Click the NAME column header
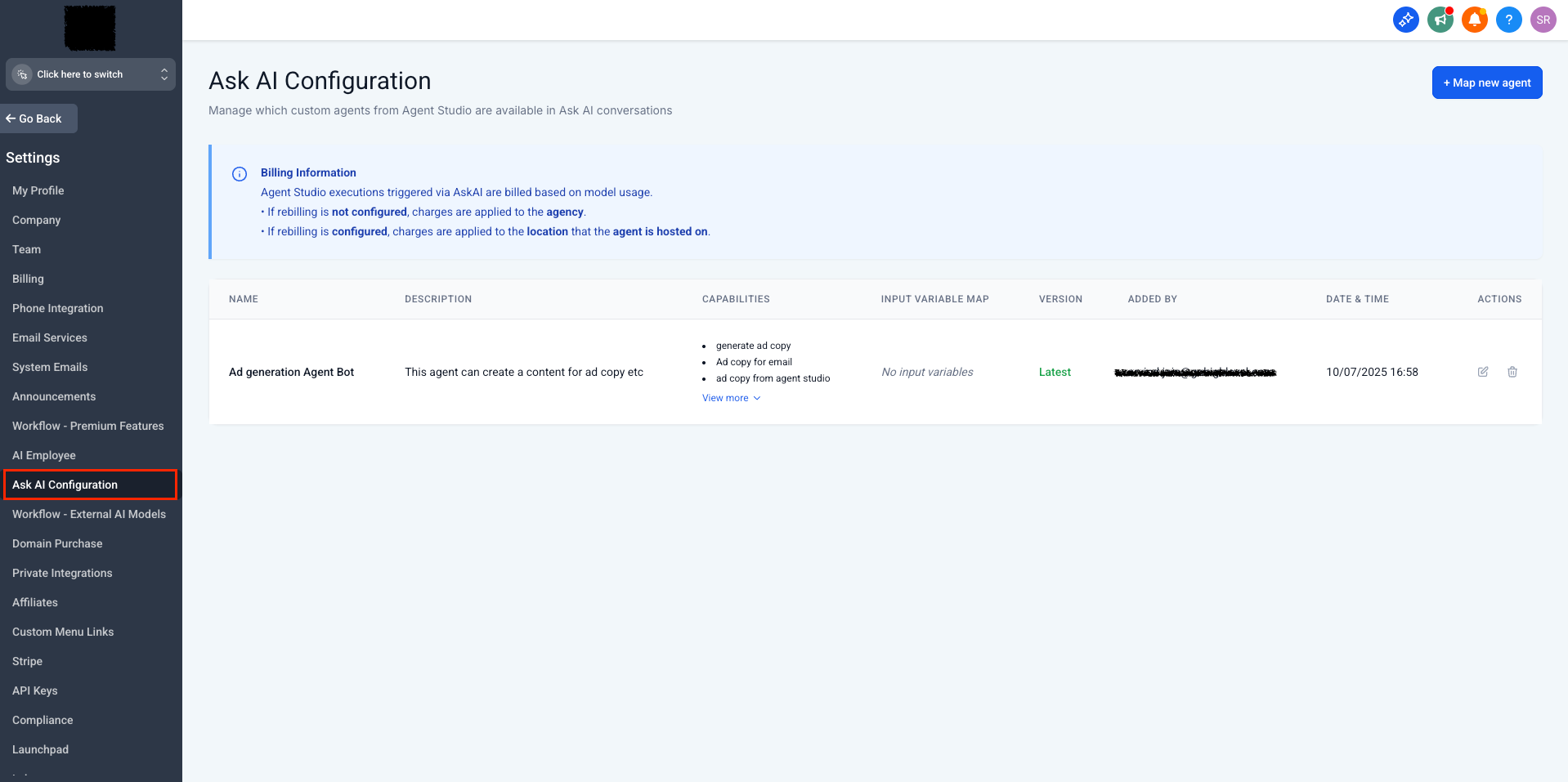This screenshot has width=1568, height=782. click(x=244, y=299)
